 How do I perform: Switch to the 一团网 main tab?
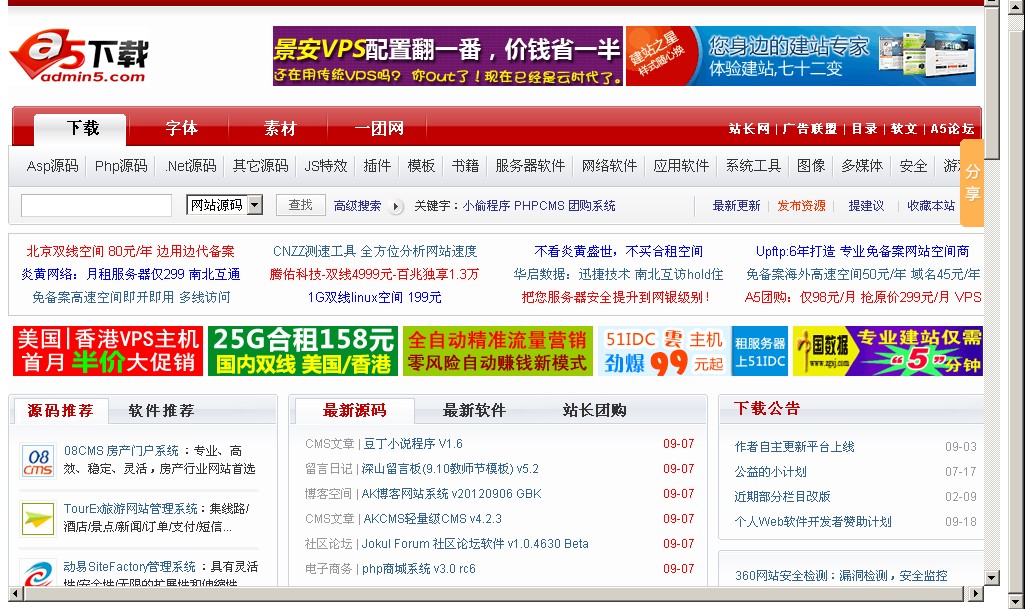tap(379, 128)
